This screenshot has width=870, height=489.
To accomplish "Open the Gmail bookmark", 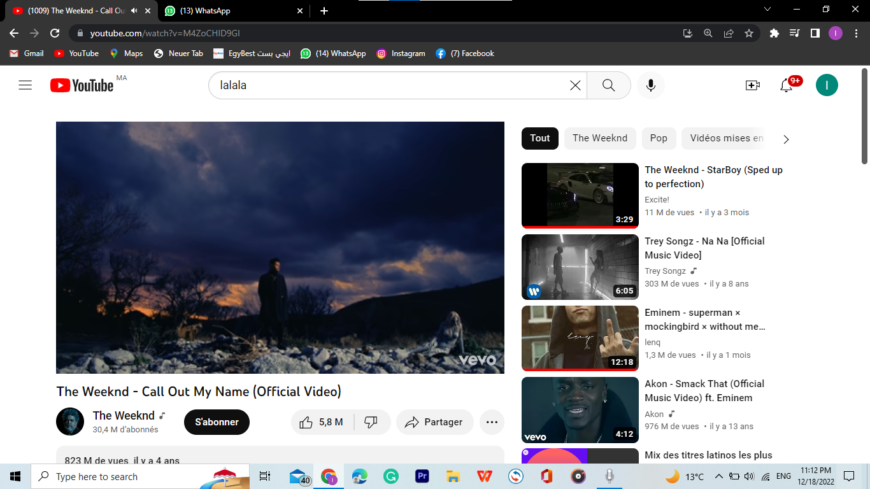I will click(x=27, y=53).
